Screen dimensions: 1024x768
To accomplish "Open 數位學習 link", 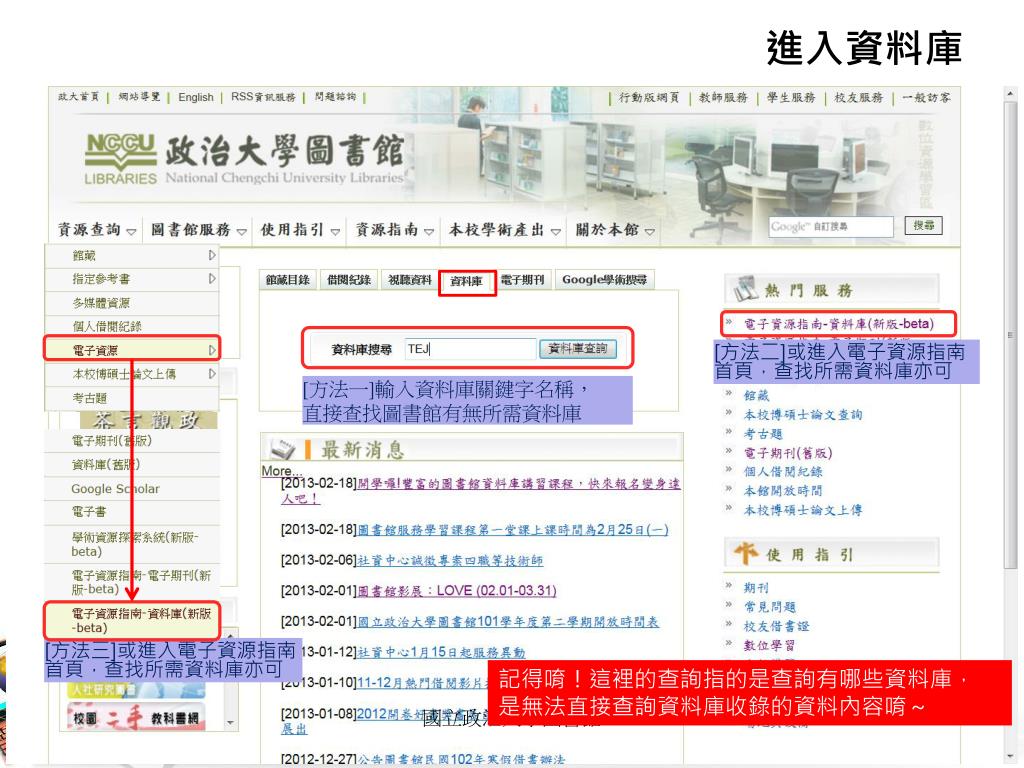I will [x=769, y=645].
